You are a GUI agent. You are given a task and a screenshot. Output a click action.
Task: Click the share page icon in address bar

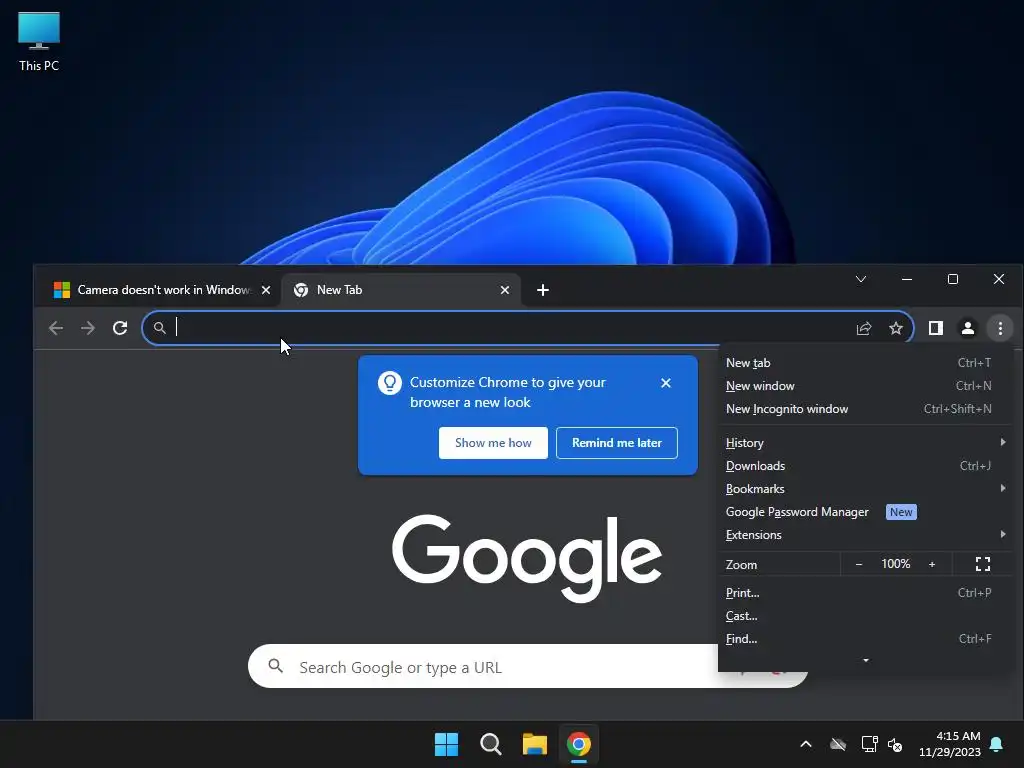pos(864,328)
